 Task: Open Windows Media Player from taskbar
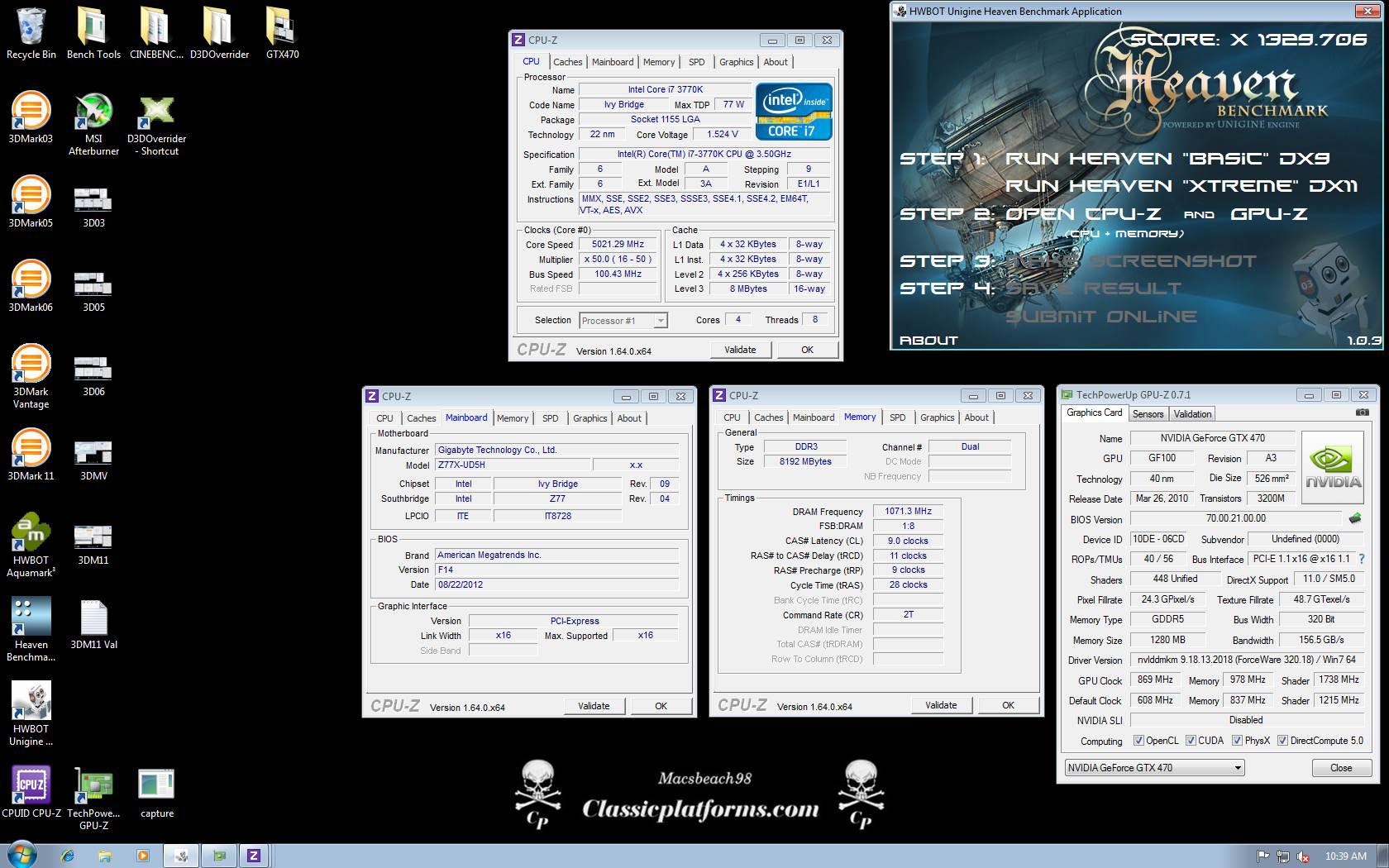point(142,856)
